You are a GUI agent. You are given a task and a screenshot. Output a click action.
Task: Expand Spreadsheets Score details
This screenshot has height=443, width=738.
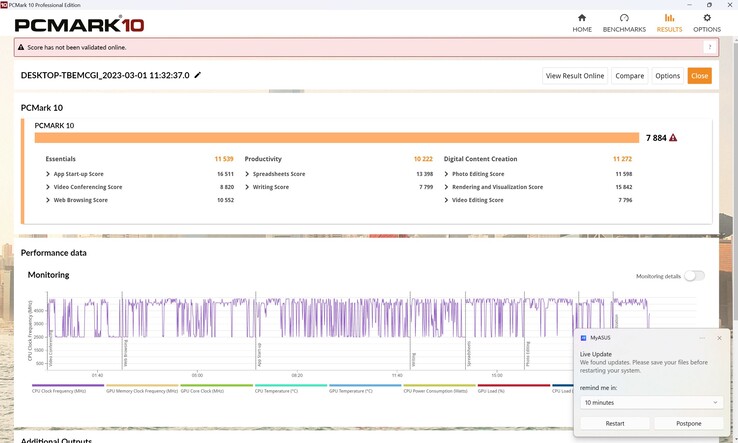pyautogui.click(x=246, y=174)
